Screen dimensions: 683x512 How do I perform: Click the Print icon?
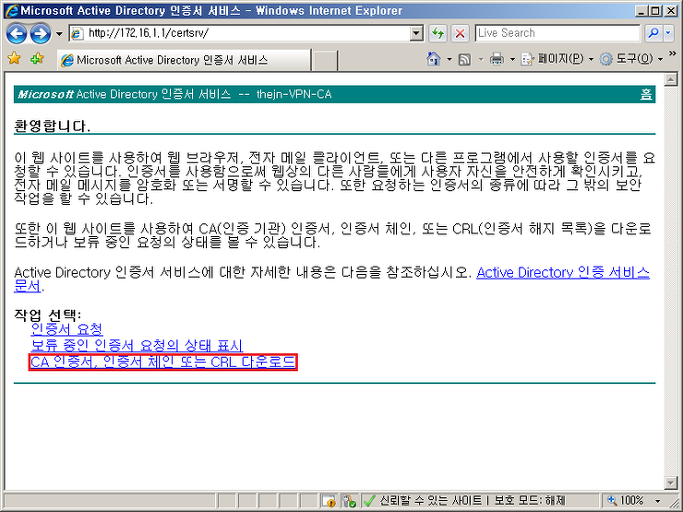(497, 59)
